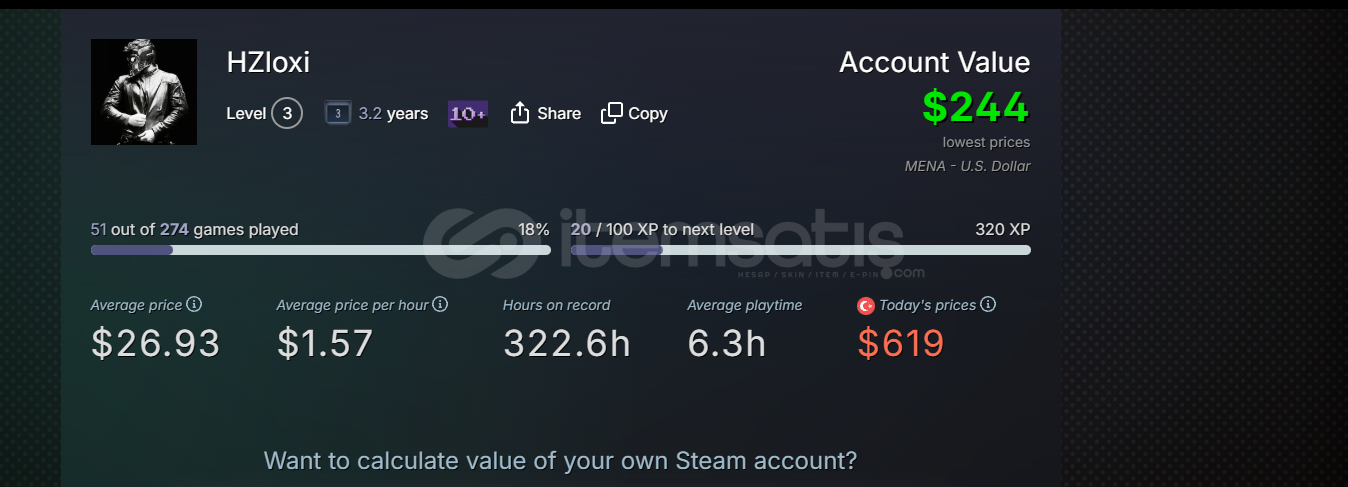1348x487 pixels.
Task: Click the Level 3 circle badge
Action: tap(287, 113)
